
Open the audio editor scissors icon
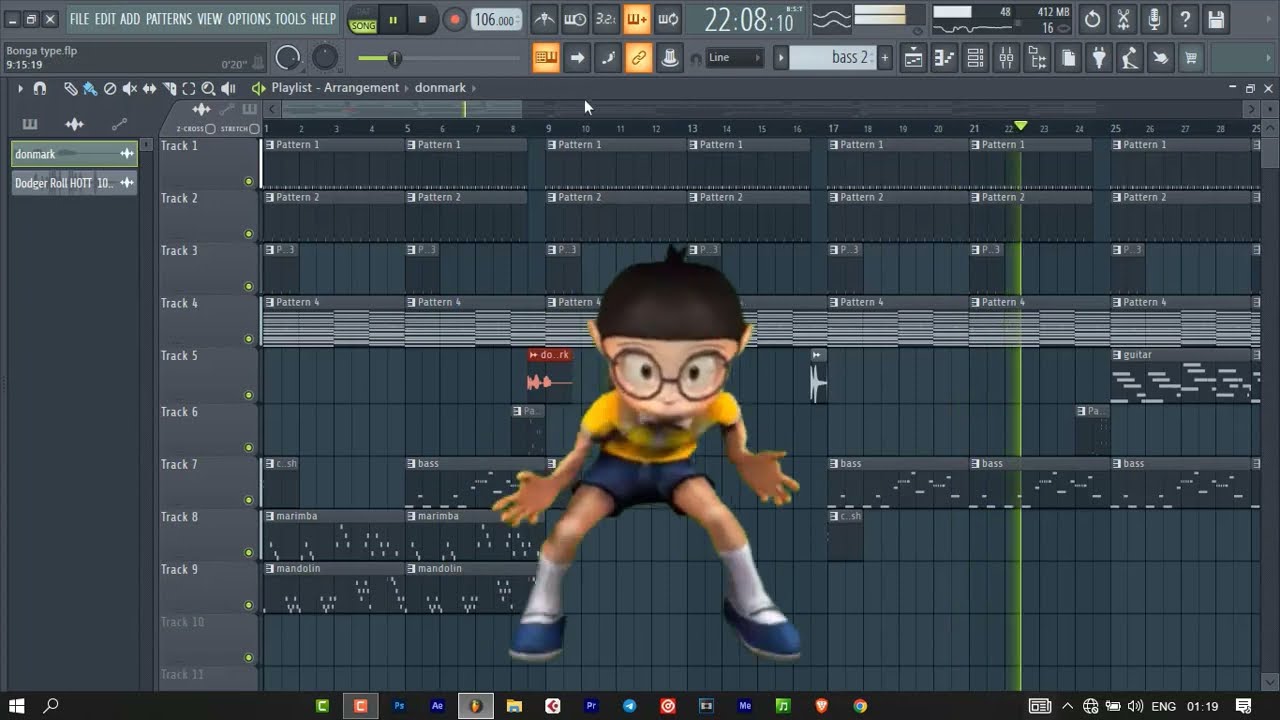(1123, 19)
